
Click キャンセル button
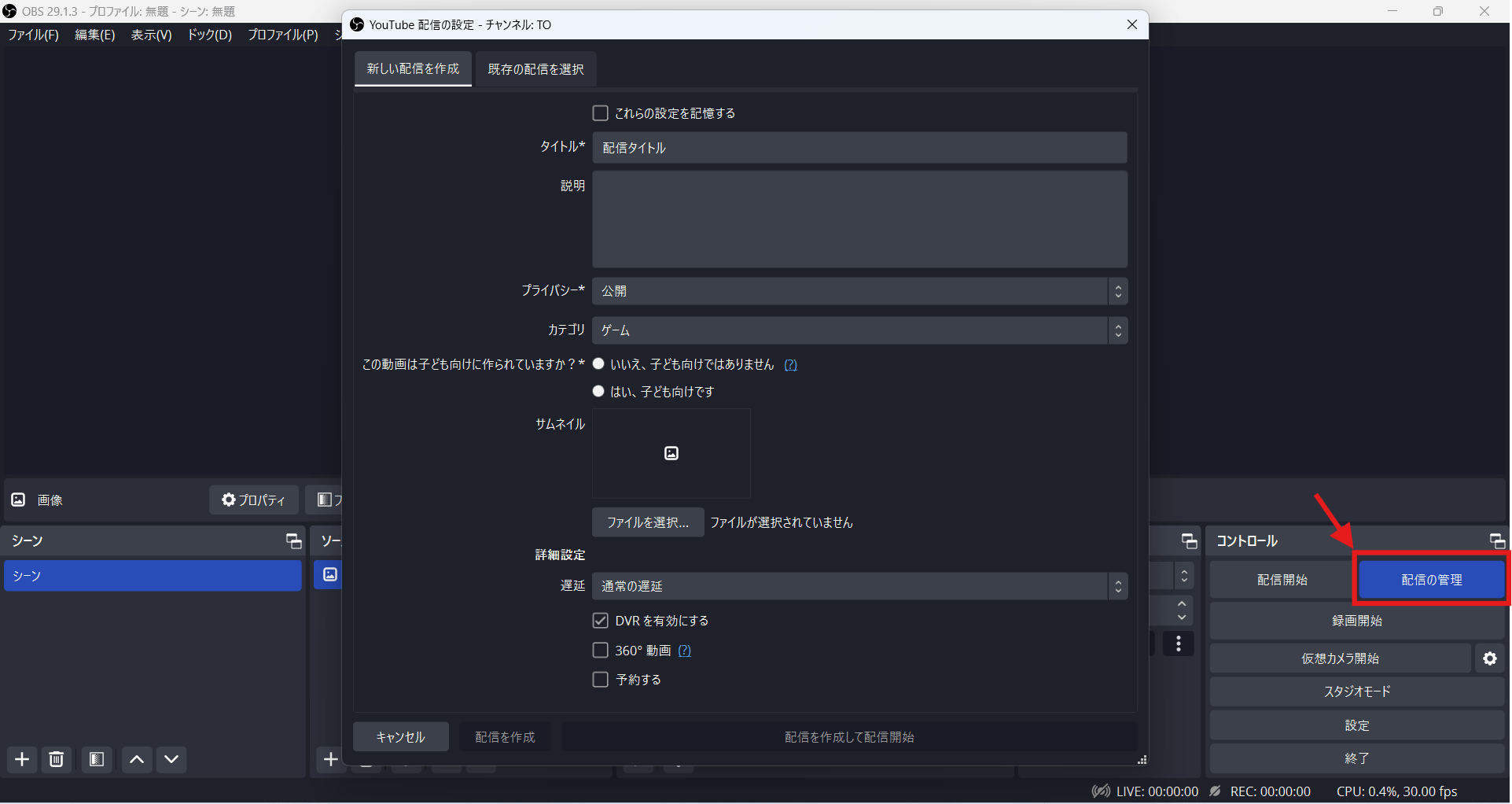click(401, 737)
